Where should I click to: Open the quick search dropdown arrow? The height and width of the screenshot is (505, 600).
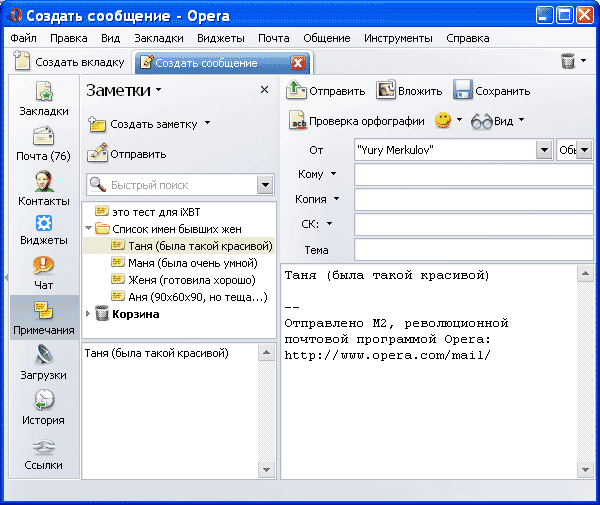tap(266, 185)
